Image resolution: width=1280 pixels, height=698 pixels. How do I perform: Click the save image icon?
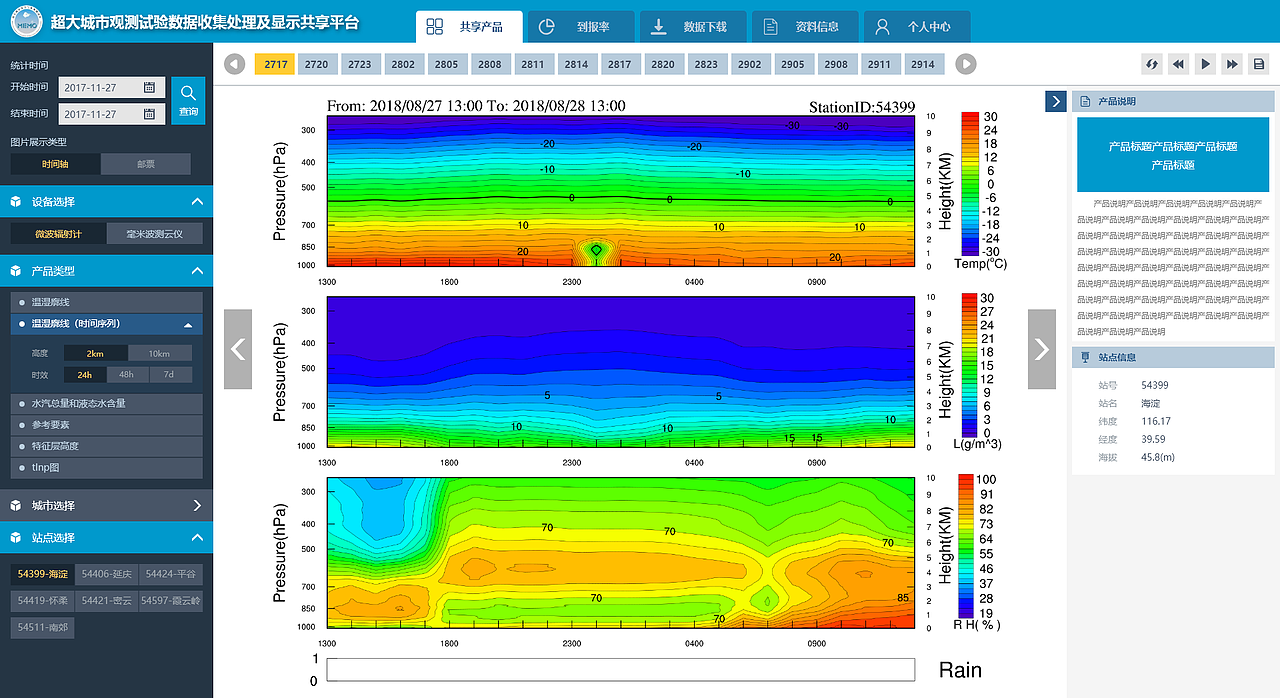tap(1260, 64)
